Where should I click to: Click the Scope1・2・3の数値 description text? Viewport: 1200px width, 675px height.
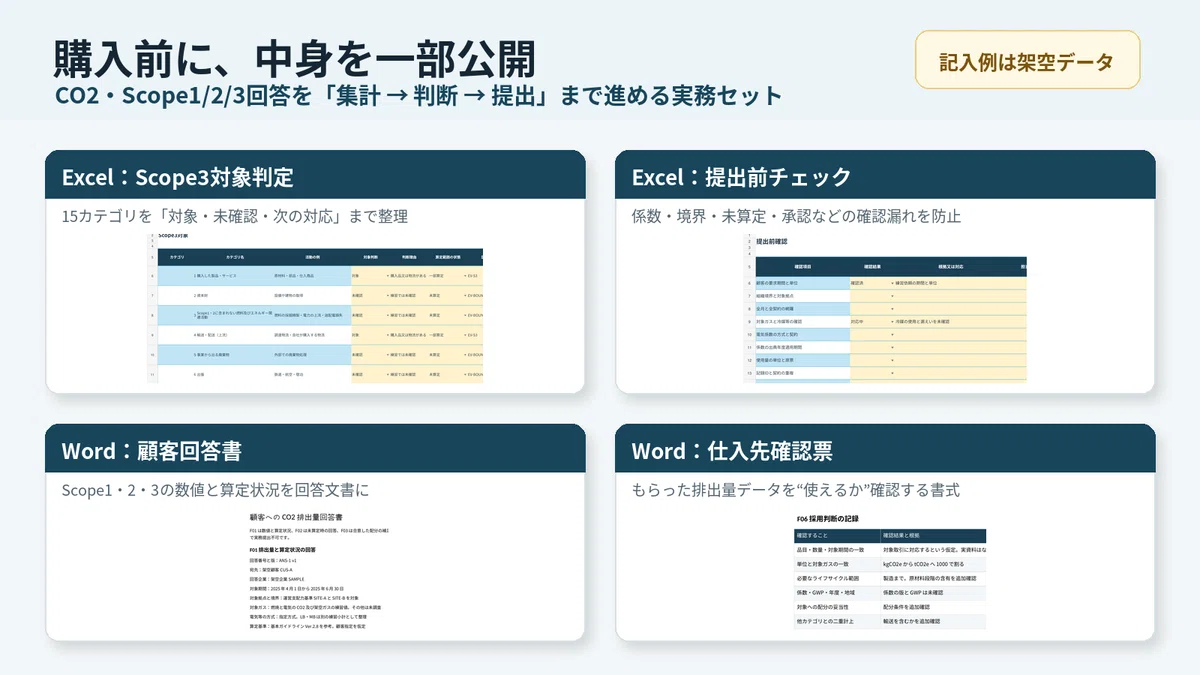pyautogui.click(x=215, y=490)
